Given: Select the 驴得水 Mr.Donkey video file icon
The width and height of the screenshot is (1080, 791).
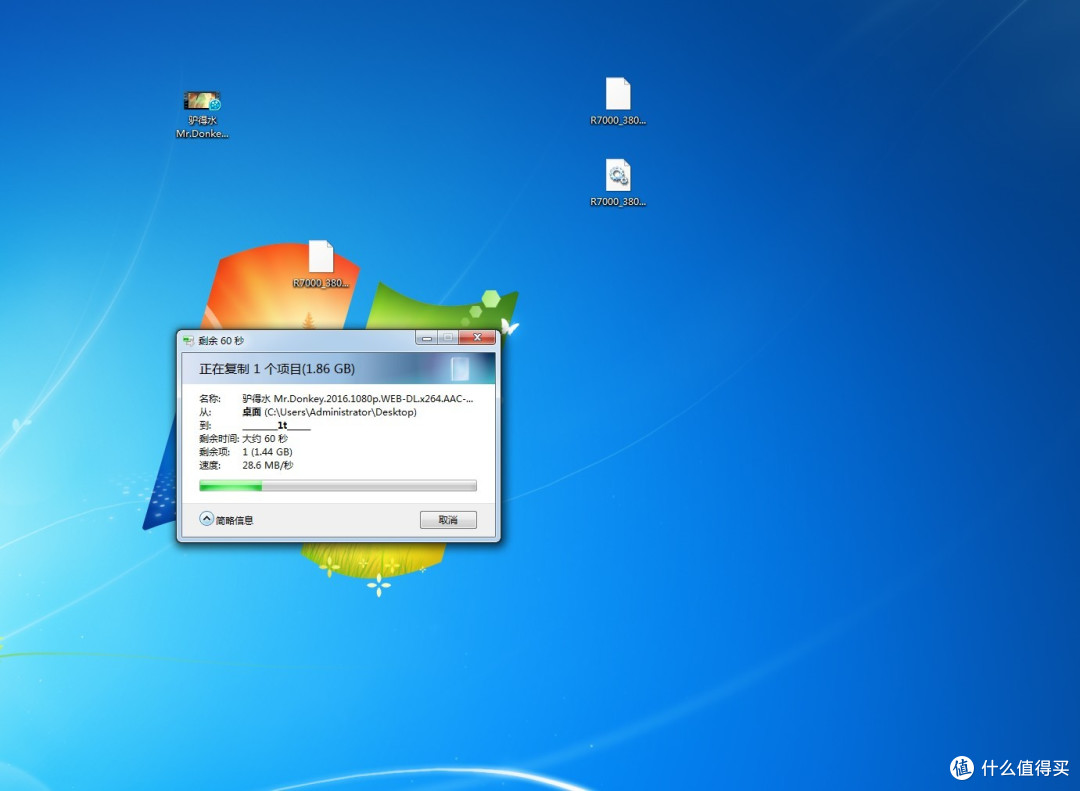Looking at the screenshot, I should point(202,114).
